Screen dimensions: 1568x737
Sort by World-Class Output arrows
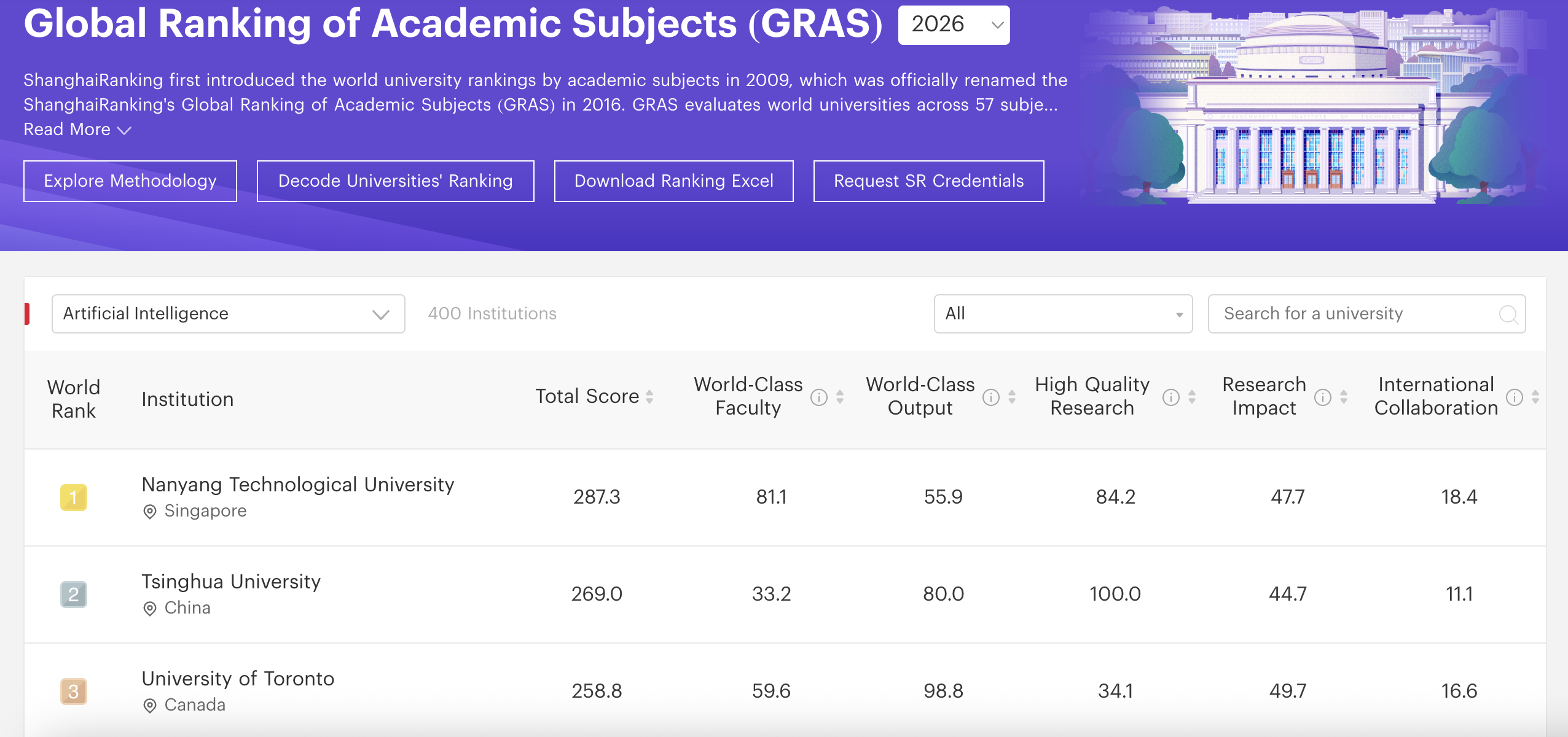point(1012,397)
